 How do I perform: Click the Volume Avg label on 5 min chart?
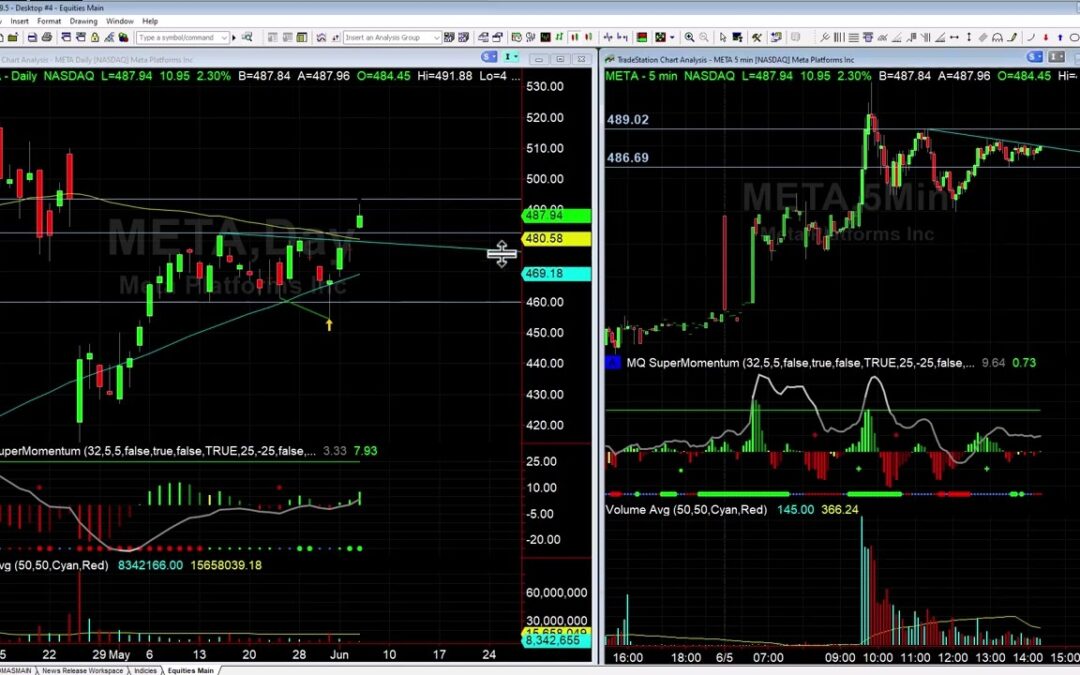(x=686, y=510)
